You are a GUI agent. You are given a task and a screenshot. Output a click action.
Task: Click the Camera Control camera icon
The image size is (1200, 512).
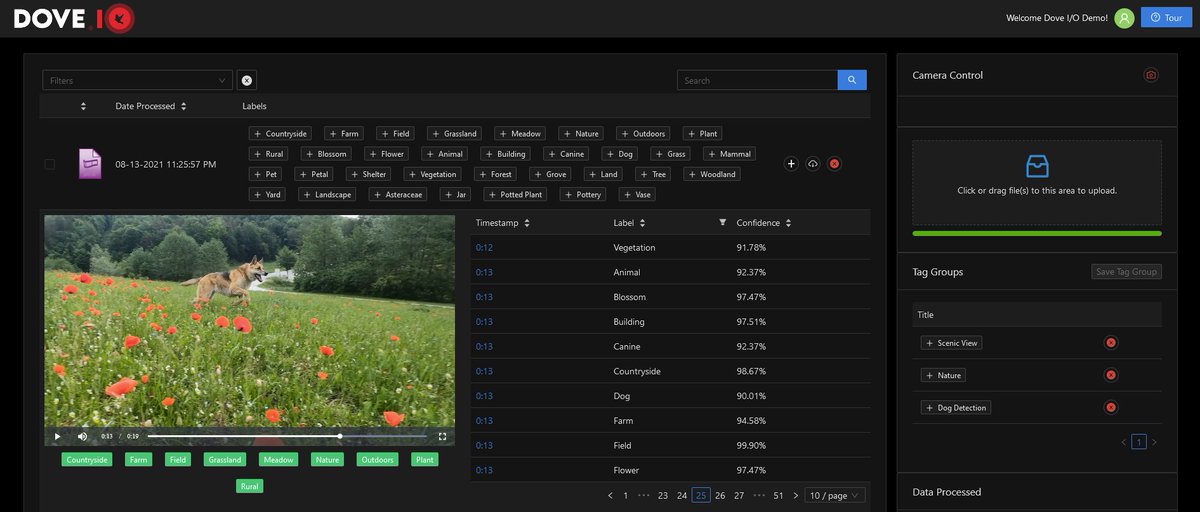1151,75
